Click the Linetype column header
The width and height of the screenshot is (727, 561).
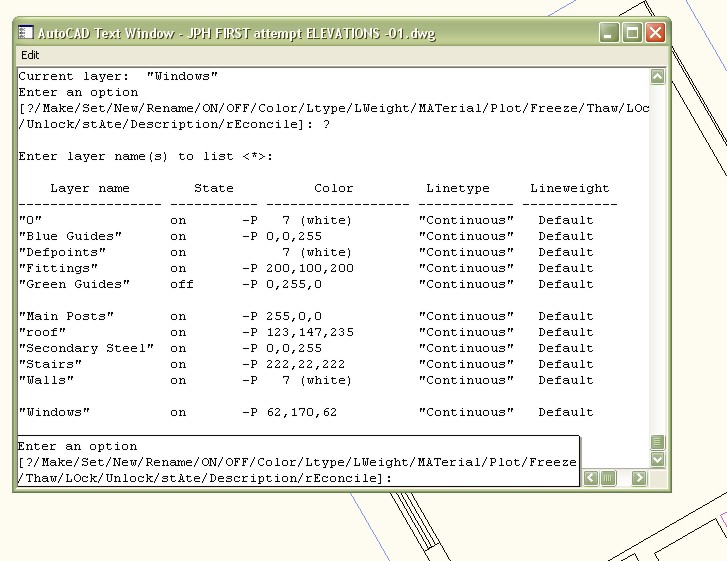(x=458, y=188)
